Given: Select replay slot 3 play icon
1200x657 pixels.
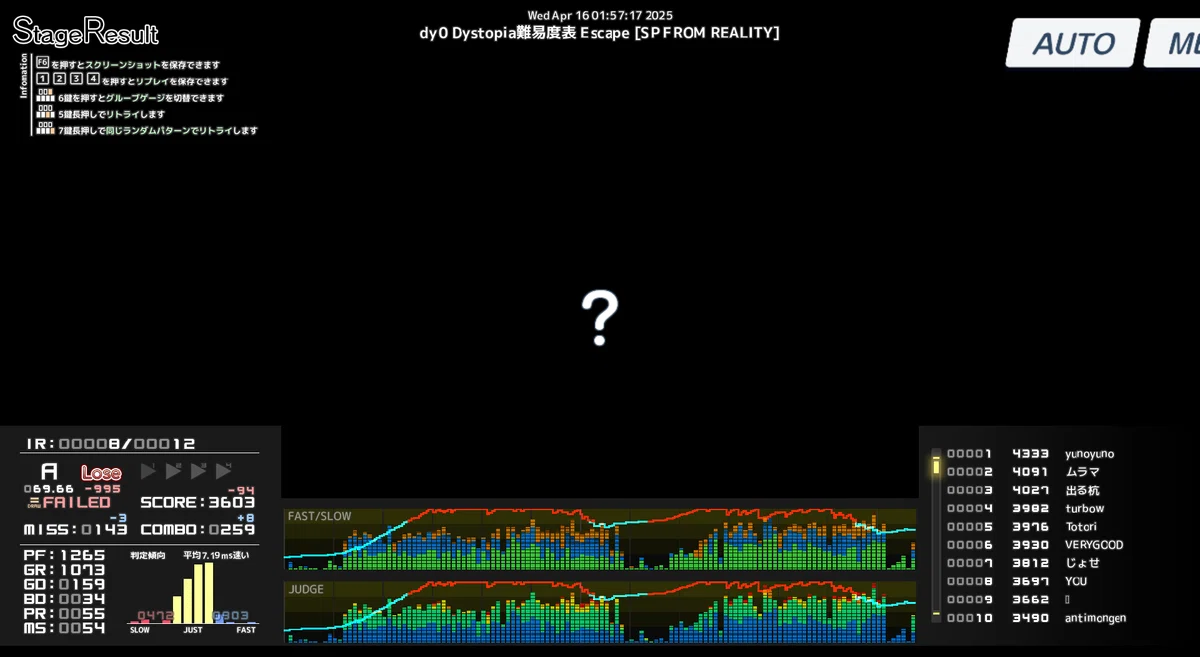Looking at the screenshot, I should click(199, 471).
